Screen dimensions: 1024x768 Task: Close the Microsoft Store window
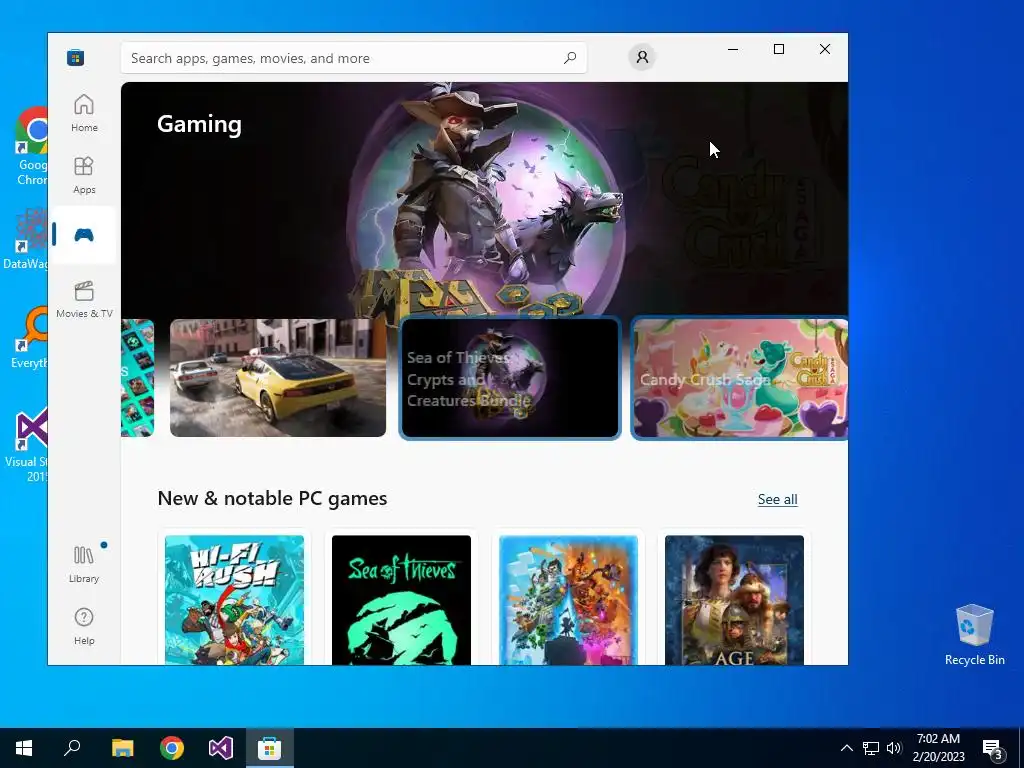(825, 50)
